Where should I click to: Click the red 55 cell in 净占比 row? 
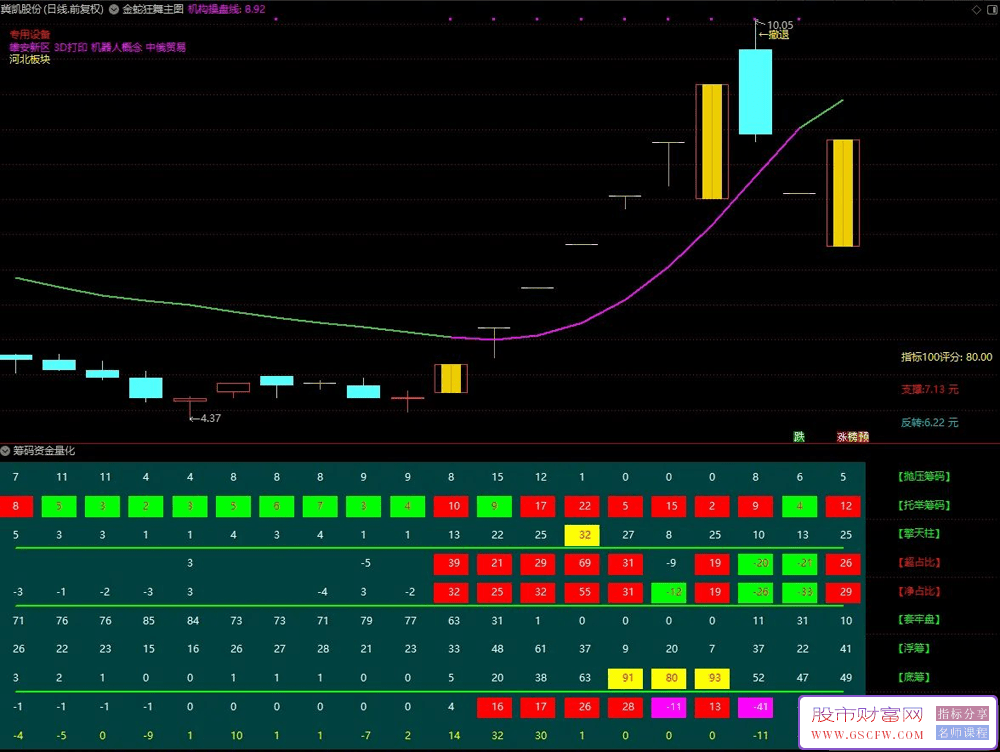582,592
